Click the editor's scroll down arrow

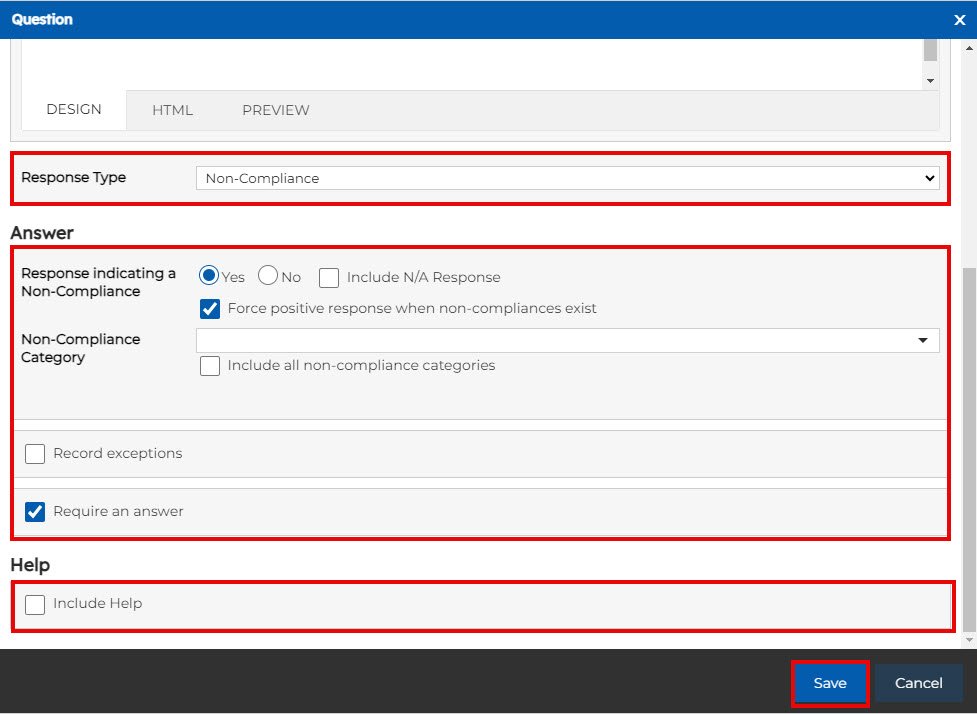click(930, 80)
